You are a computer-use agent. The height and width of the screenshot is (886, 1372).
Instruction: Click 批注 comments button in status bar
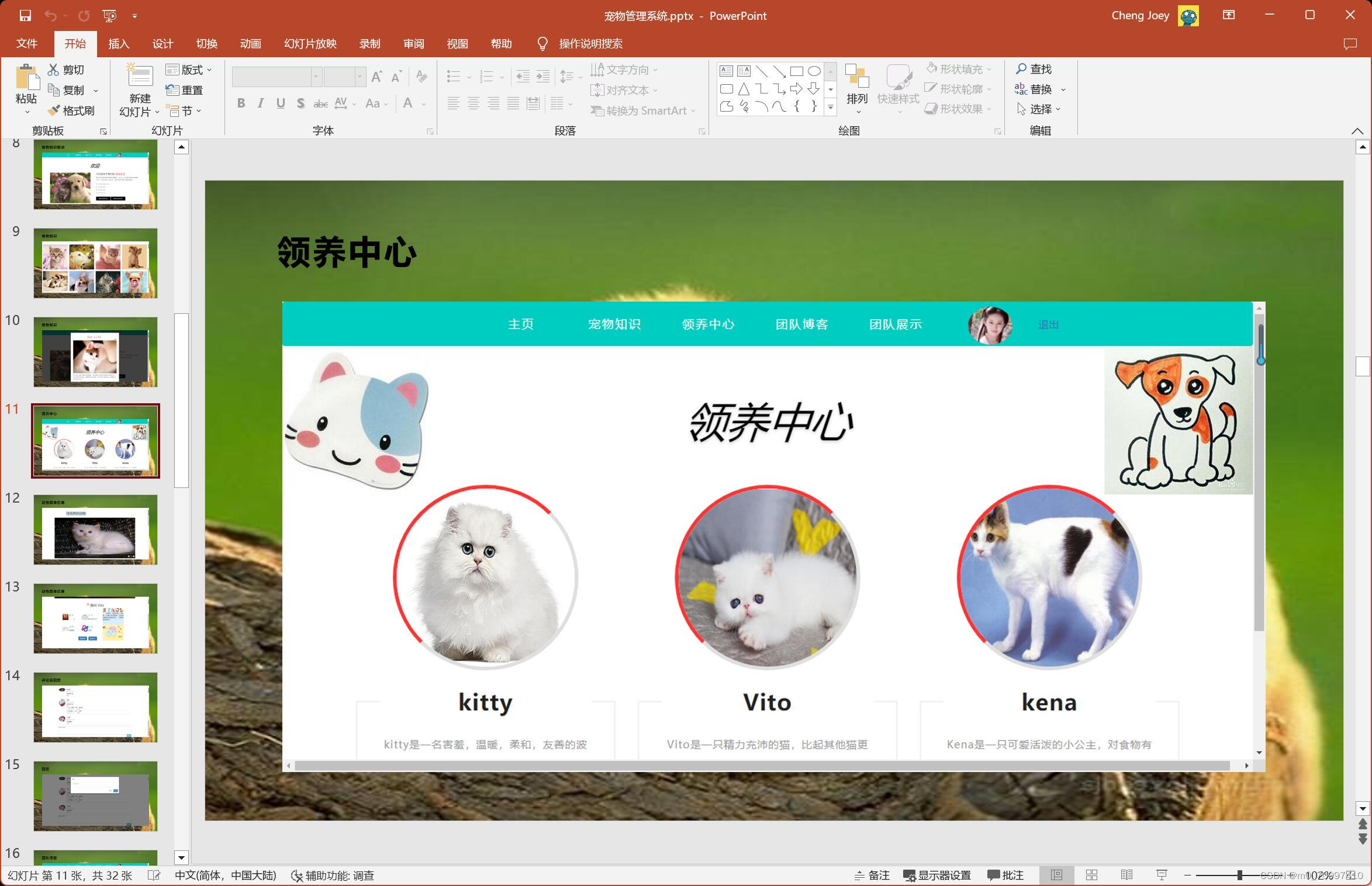(x=1005, y=875)
